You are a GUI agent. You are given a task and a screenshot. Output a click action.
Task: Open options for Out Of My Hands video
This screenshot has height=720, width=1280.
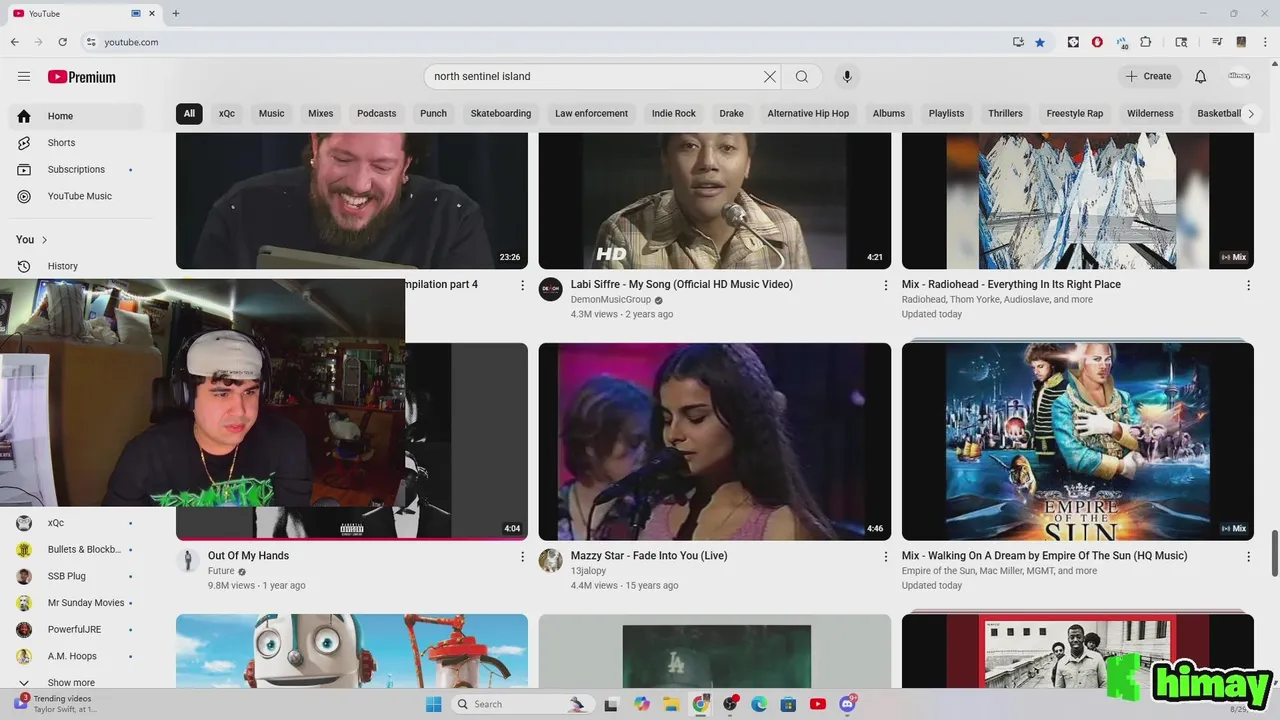(x=522, y=556)
